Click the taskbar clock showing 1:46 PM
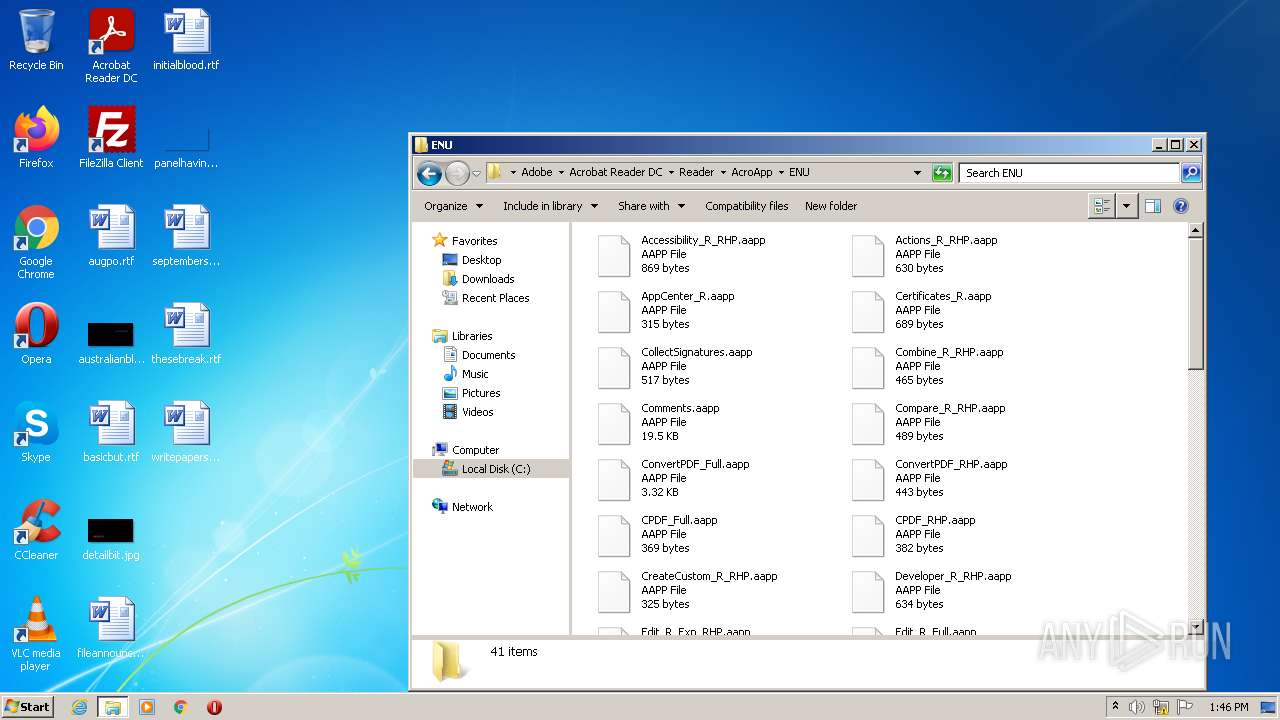The height and width of the screenshot is (720, 1280). (1229, 707)
